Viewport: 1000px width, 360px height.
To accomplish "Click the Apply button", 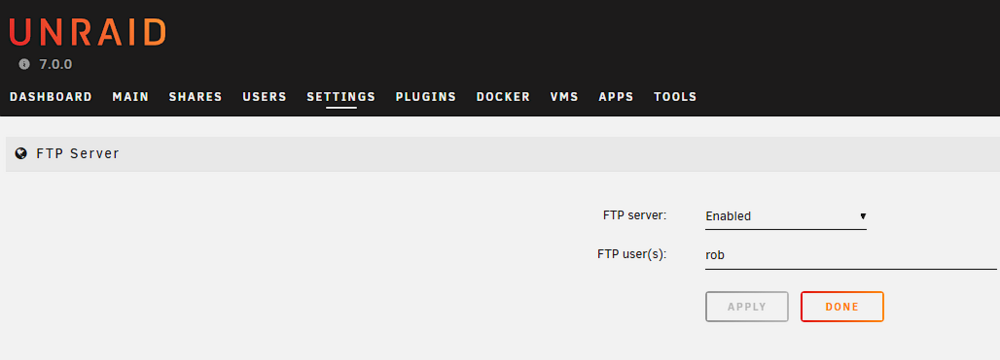I will click(x=747, y=306).
